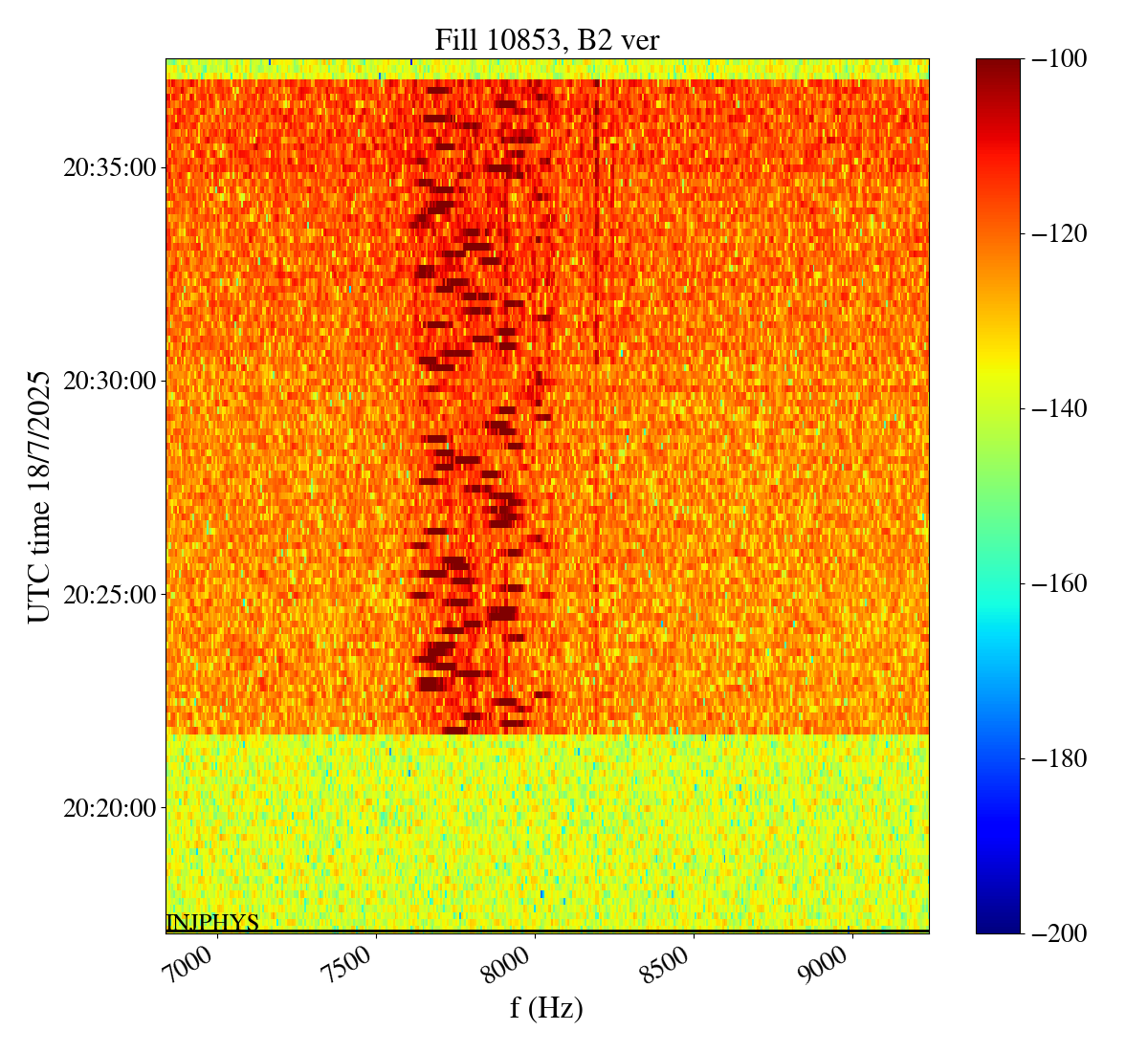Screen dimensions: 1148x1052
Task: Click the plot title 'Fill 10853, B2 ver'
Action: [x=546, y=40]
